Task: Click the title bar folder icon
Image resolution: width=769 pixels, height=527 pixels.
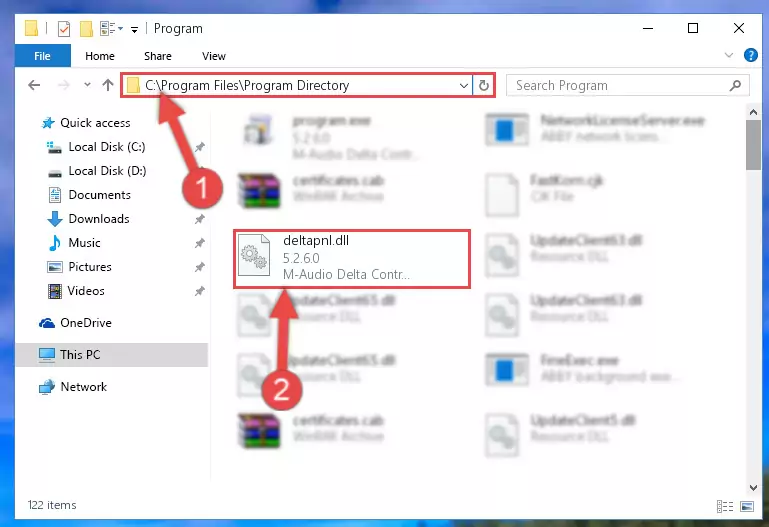Action: (31, 28)
